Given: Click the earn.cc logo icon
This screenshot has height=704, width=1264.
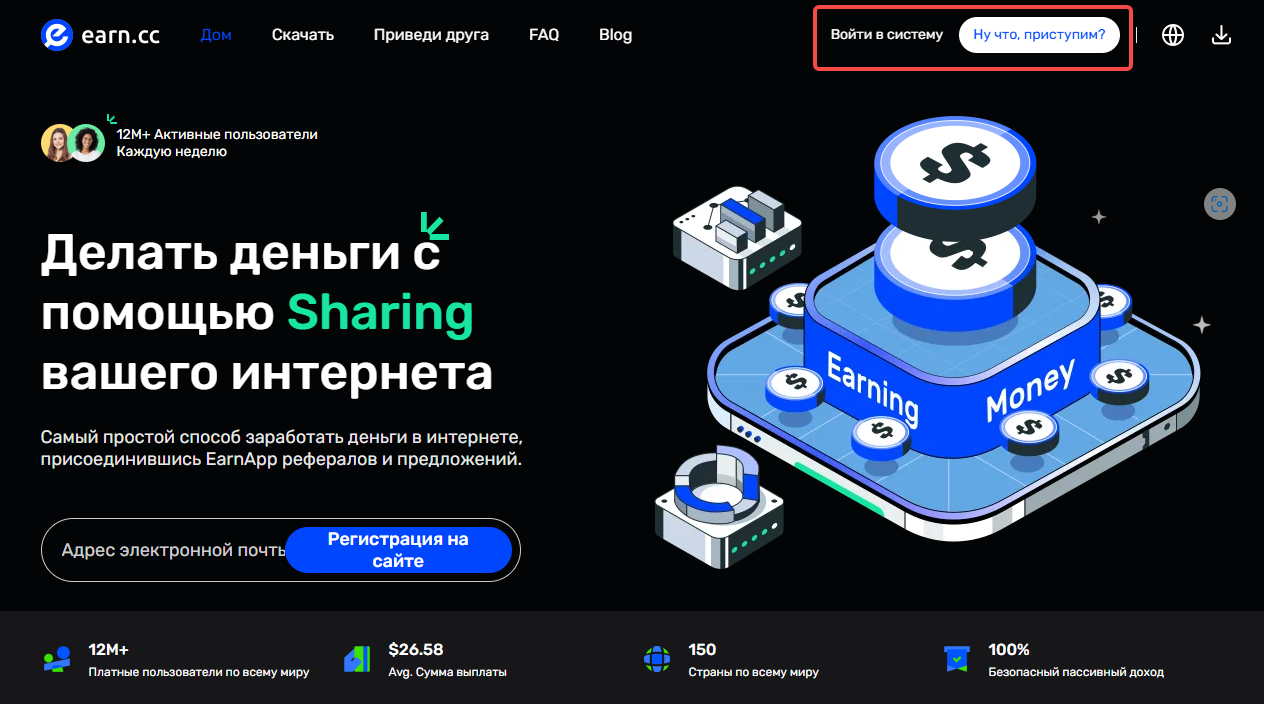Looking at the screenshot, I should click(x=57, y=35).
